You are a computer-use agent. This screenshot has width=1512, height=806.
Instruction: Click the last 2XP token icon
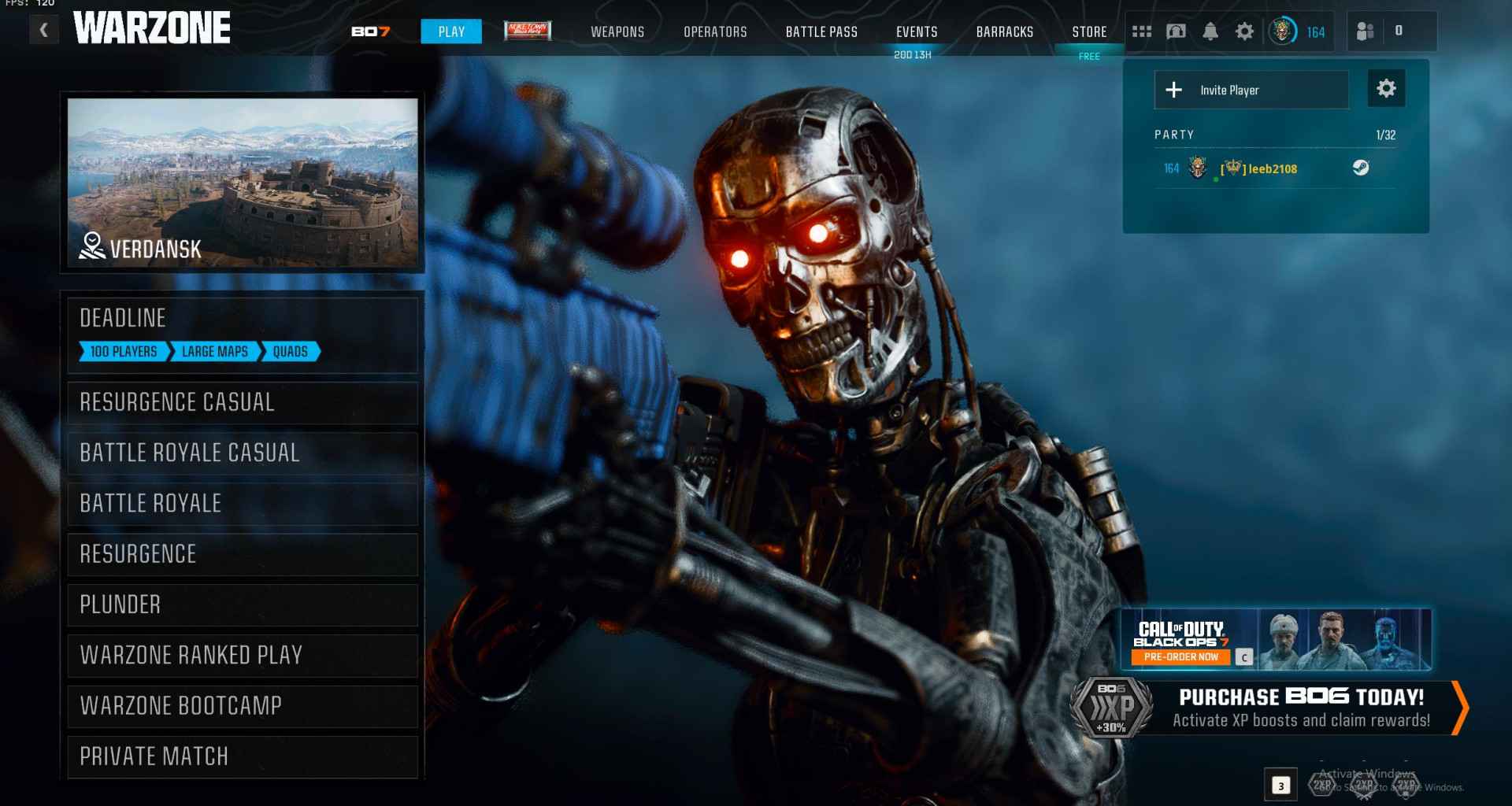pyautogui.click(x=1406, y=785)
